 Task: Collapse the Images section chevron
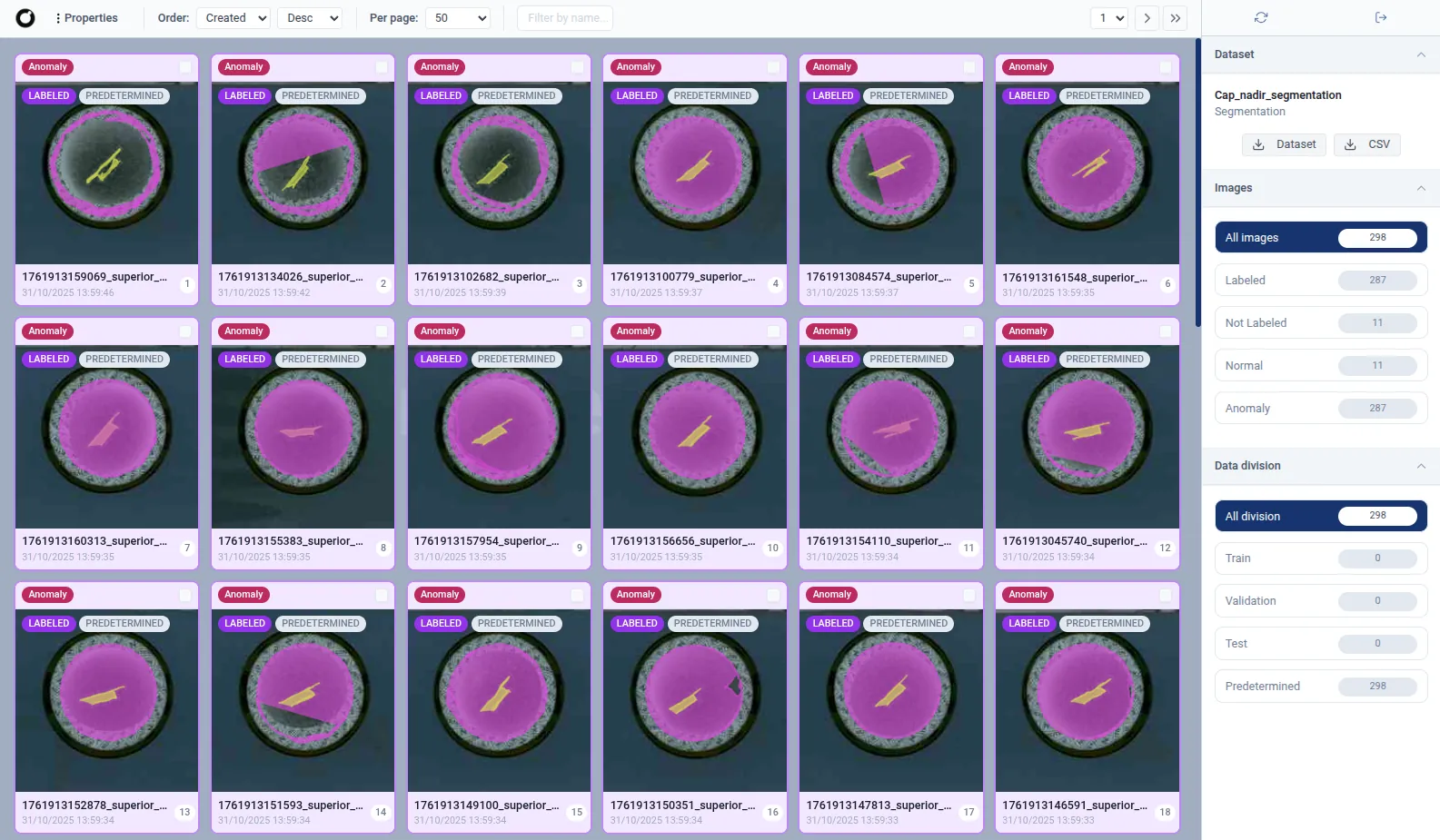click(1421, 188)
